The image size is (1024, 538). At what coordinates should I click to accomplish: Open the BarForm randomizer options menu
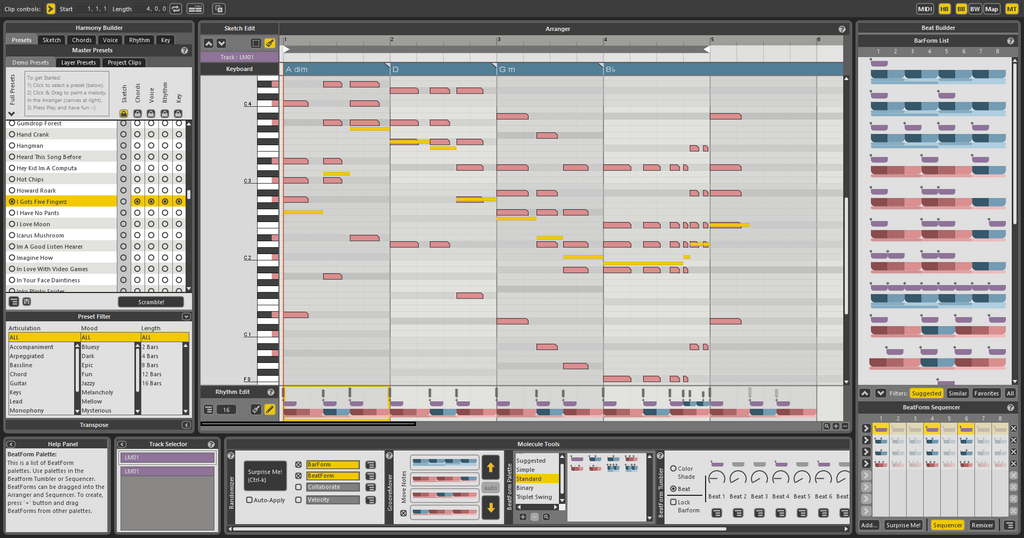point(370,465)
